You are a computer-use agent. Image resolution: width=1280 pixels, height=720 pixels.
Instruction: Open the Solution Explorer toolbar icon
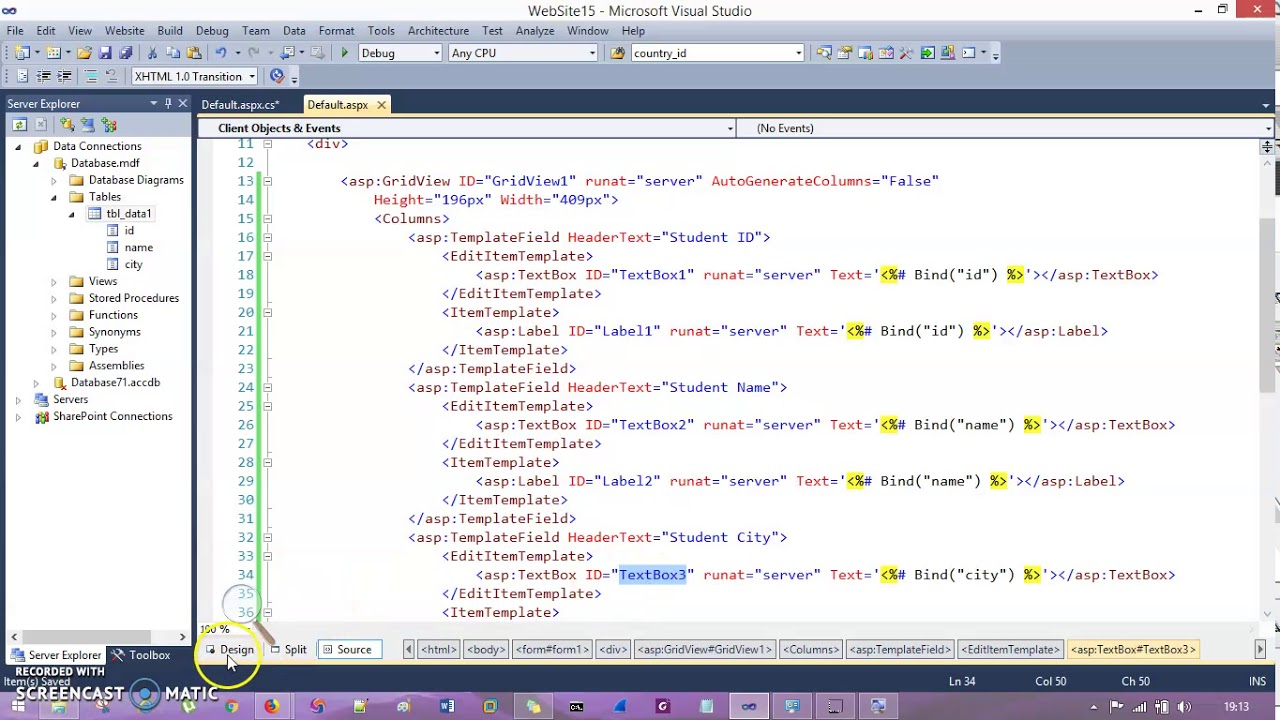824,53
